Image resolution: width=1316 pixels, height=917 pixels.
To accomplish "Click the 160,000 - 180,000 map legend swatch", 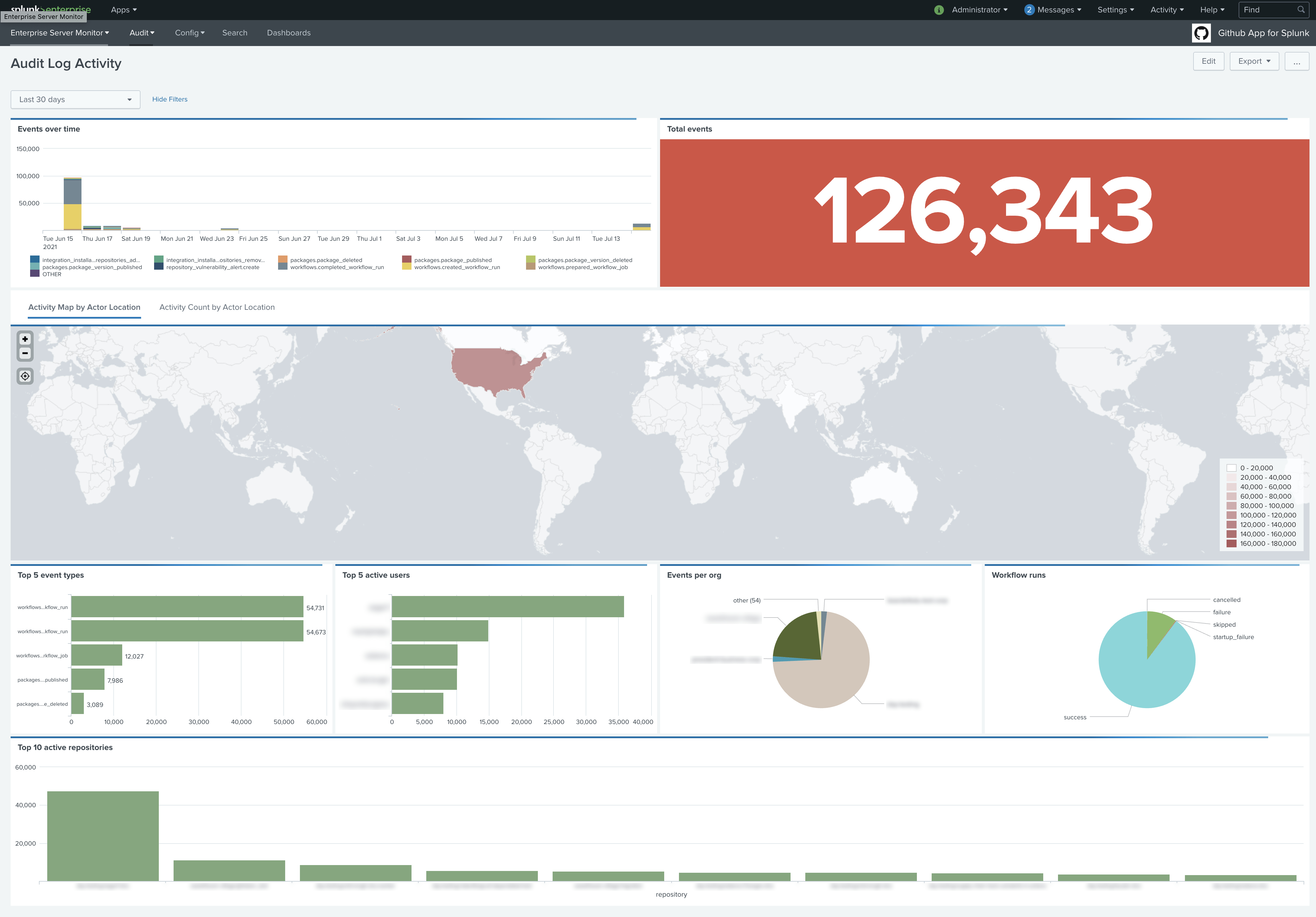I will pos(1231,543).
